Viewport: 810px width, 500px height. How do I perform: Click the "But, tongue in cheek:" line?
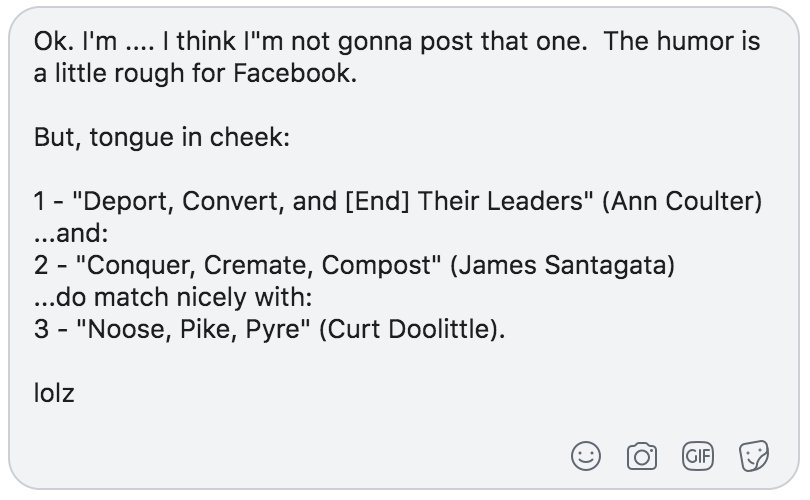pos(161,137)
